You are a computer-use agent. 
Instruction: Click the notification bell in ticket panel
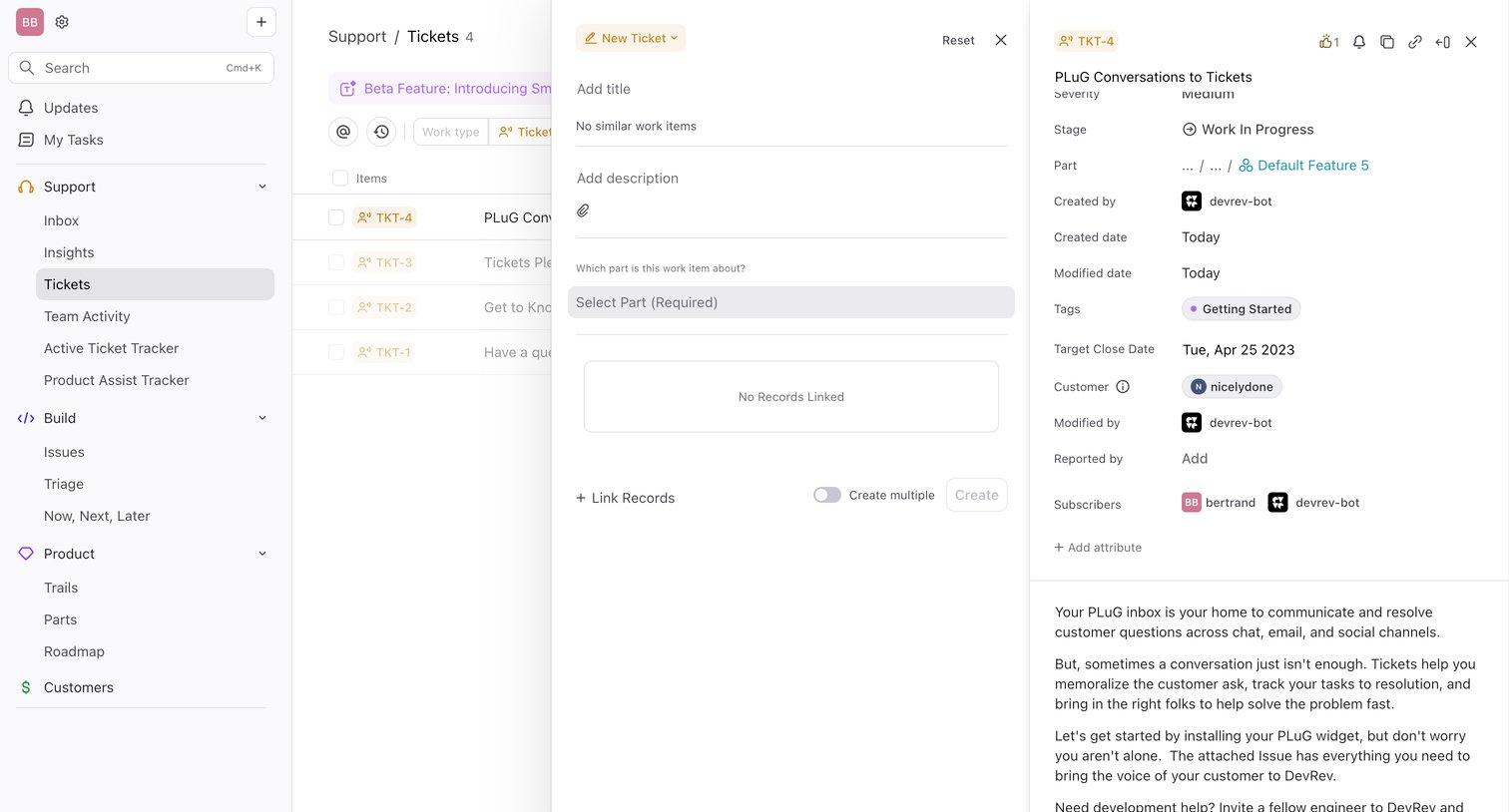tap(1359, 42)
